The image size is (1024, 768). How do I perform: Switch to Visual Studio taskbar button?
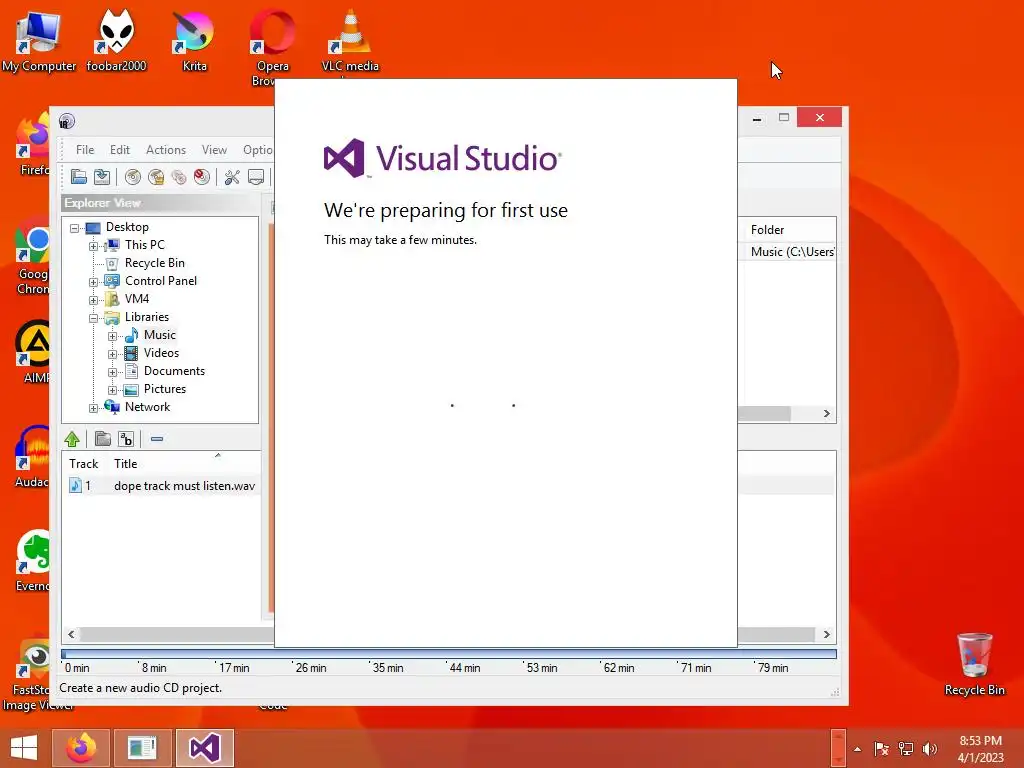204,748
